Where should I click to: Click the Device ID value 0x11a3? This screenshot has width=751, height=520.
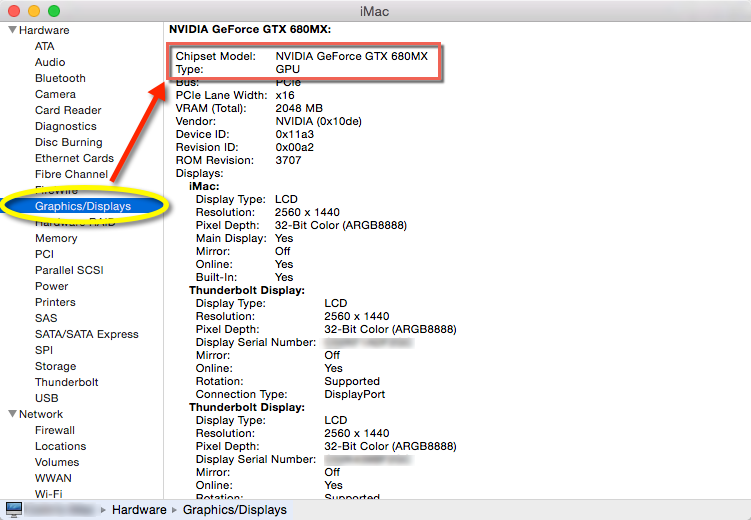[x=295, y=134]
